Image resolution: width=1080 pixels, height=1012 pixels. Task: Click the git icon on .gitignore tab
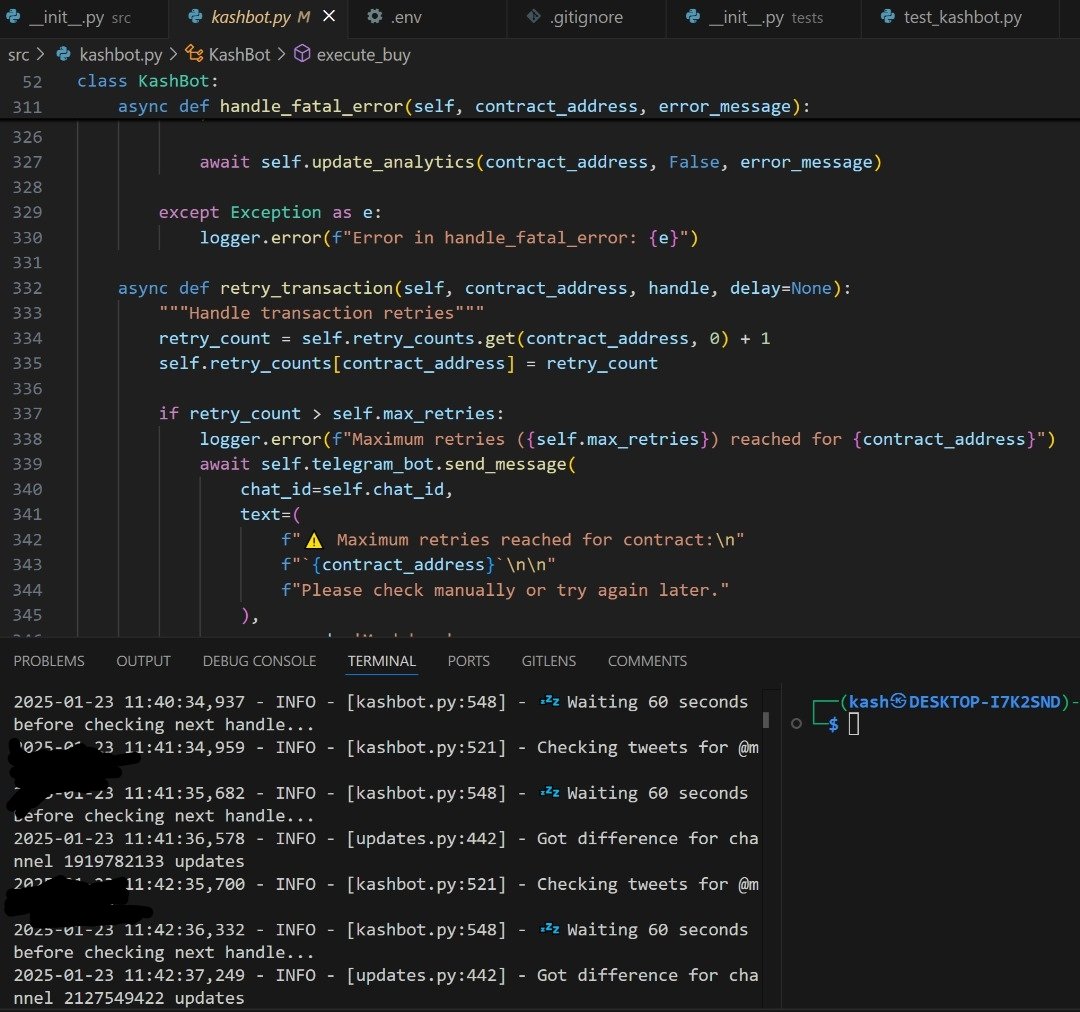pyautogui.click(x=533, y=17)
